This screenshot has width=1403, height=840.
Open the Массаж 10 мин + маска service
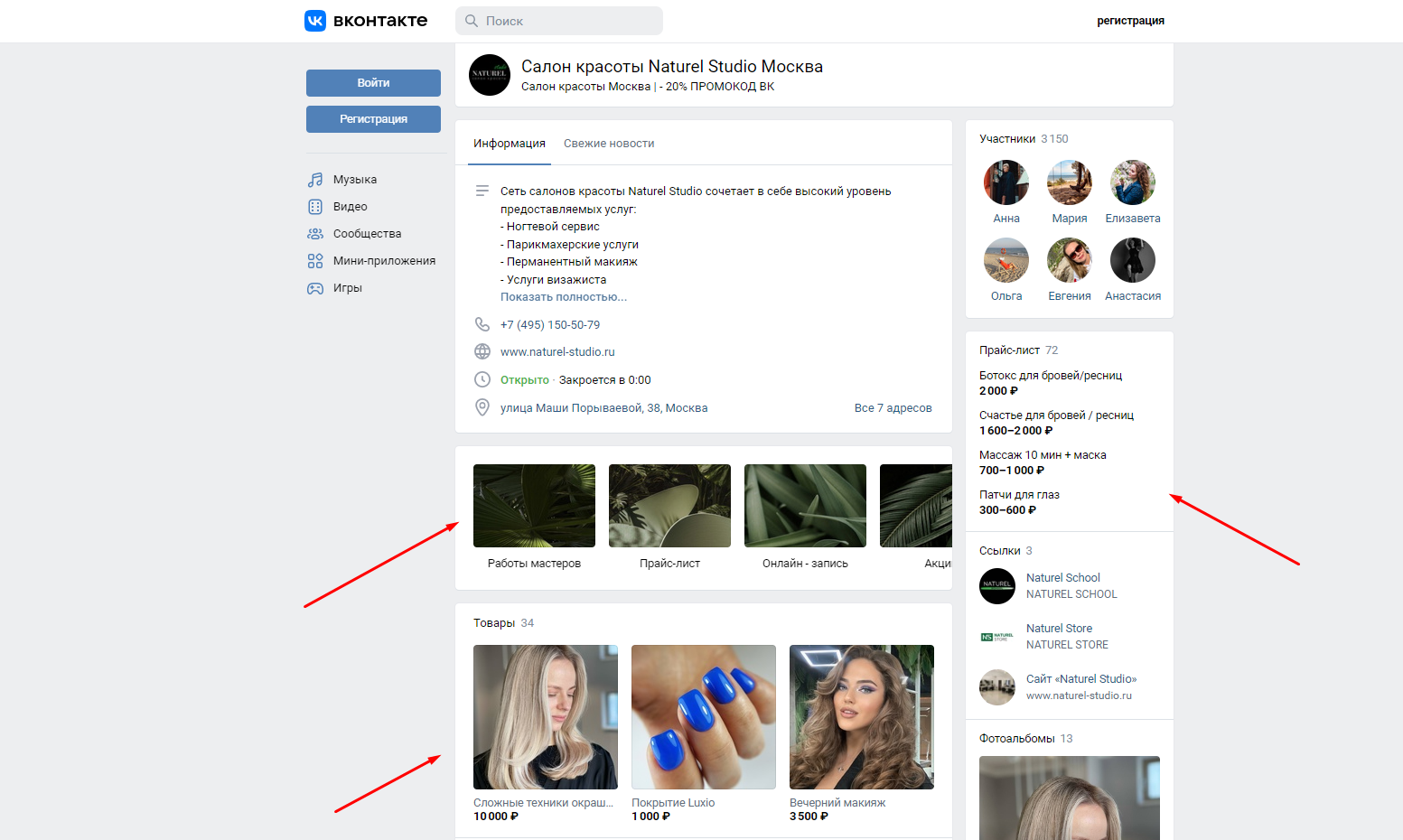tap(1043, 455)
